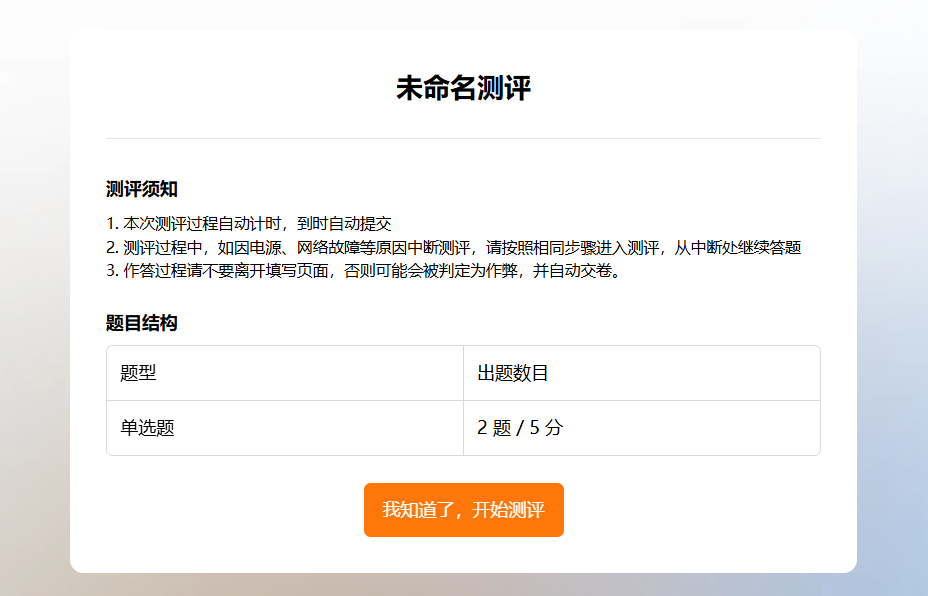
Task: Click the 题目结构 section heading
Action: (x=142, y=323)
